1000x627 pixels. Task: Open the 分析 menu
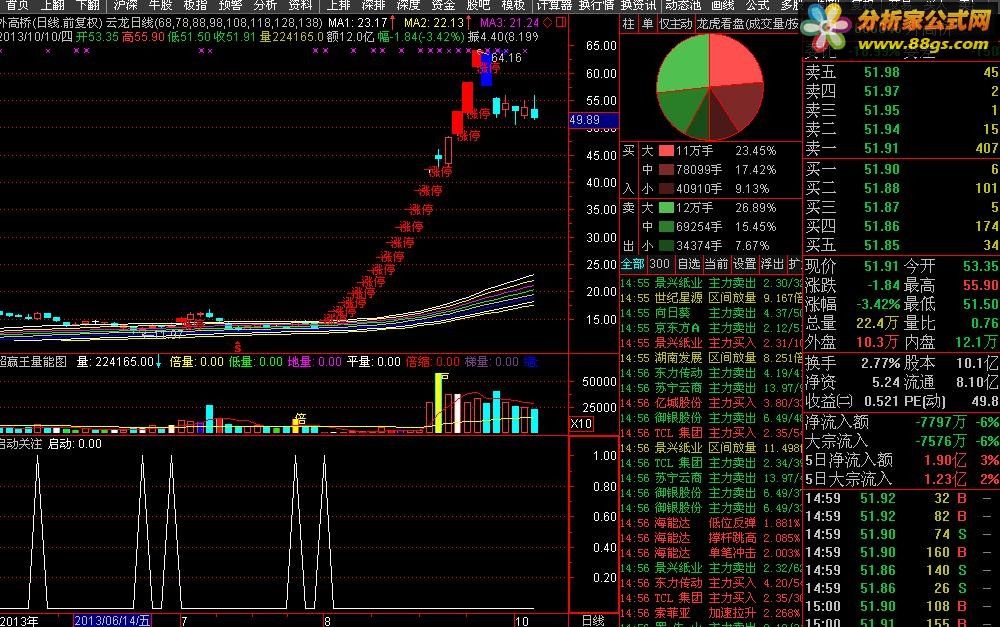(x=265, y=5)
